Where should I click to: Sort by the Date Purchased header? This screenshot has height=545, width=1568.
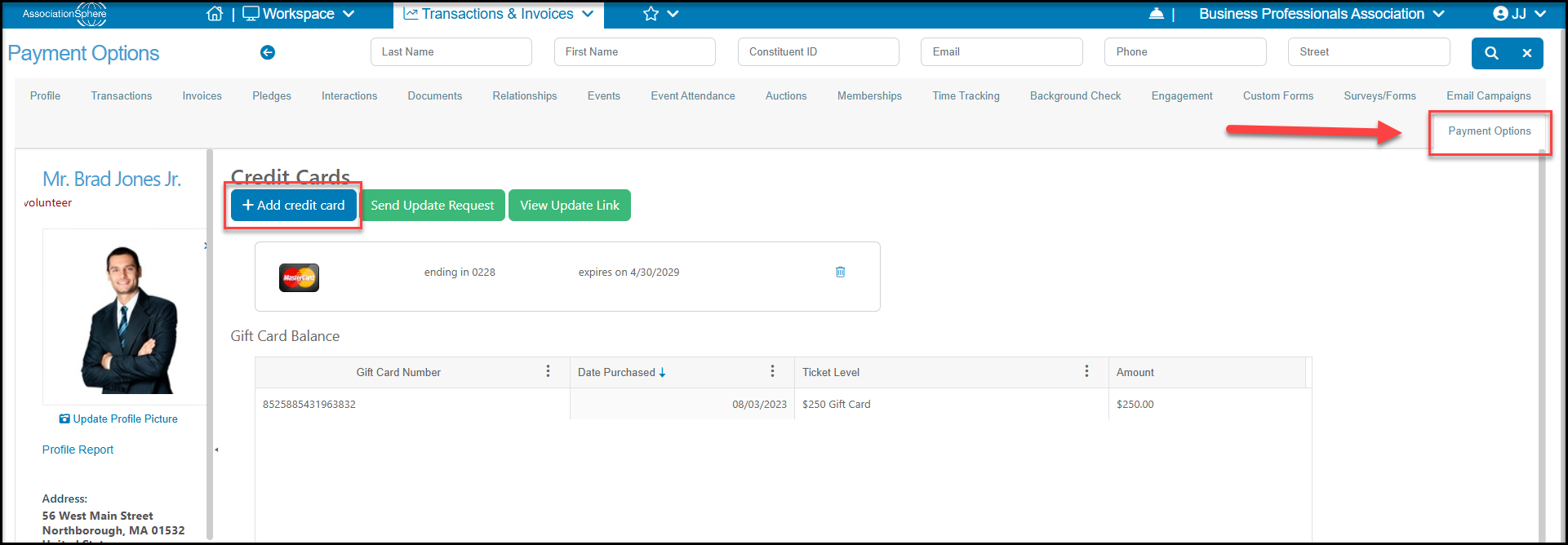point(616,372)
